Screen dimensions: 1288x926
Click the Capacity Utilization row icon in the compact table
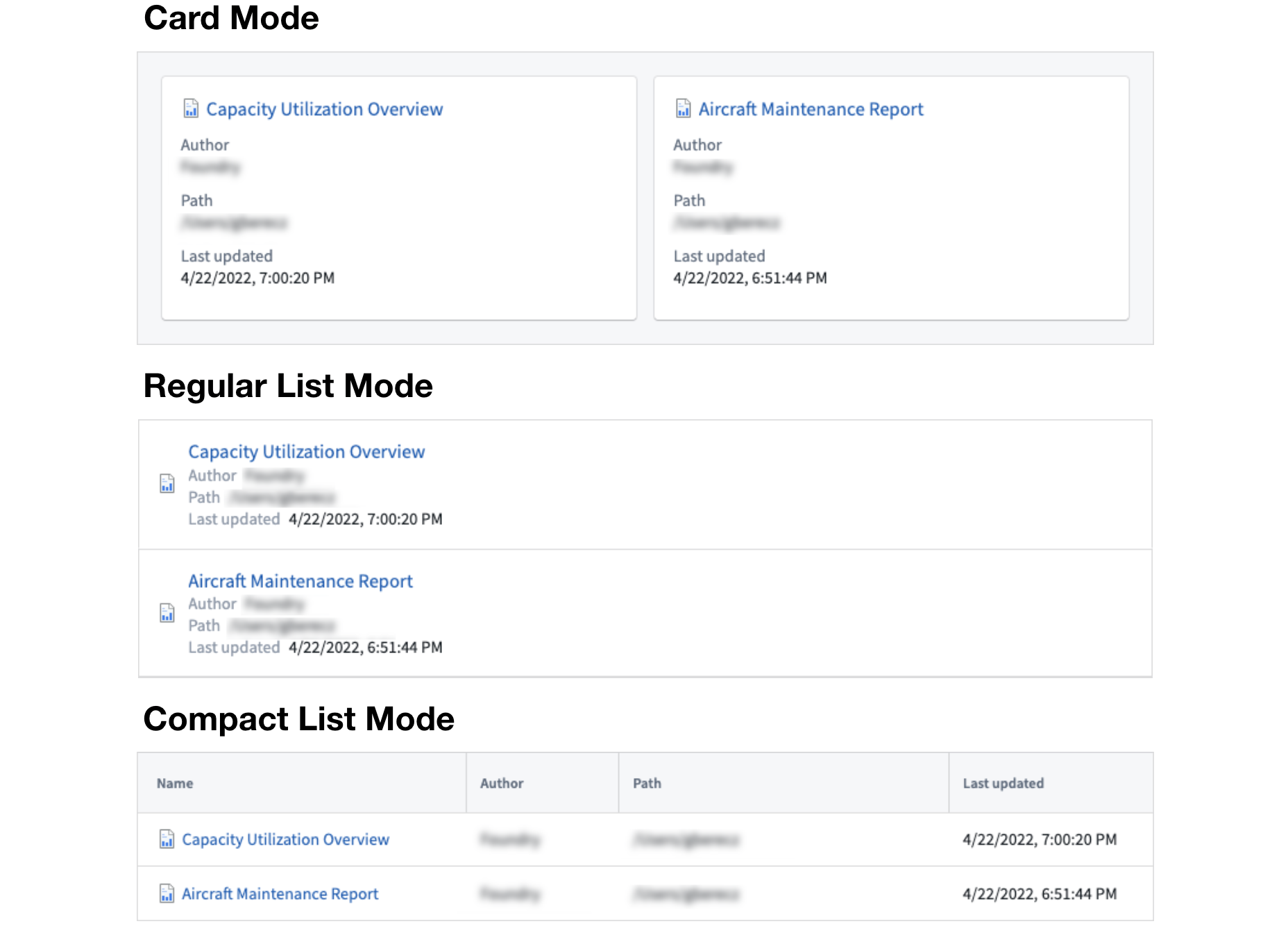[167, 839]
